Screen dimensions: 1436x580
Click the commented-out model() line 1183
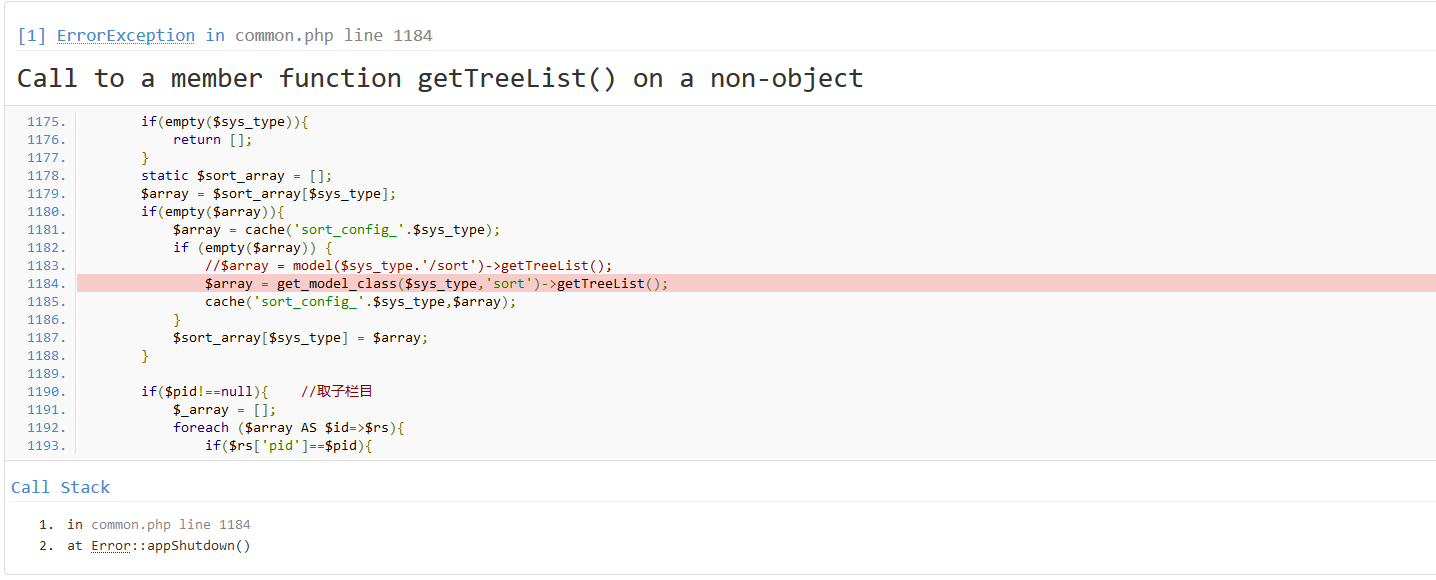408,266
